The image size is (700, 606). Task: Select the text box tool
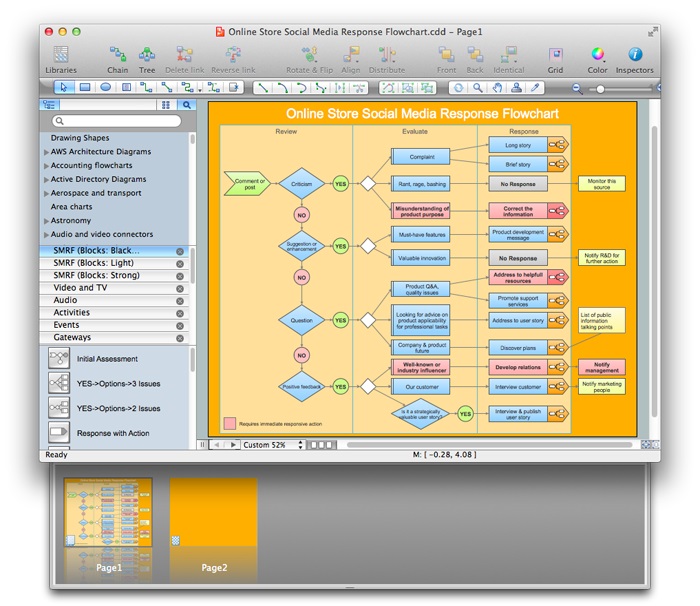(126, 88)
